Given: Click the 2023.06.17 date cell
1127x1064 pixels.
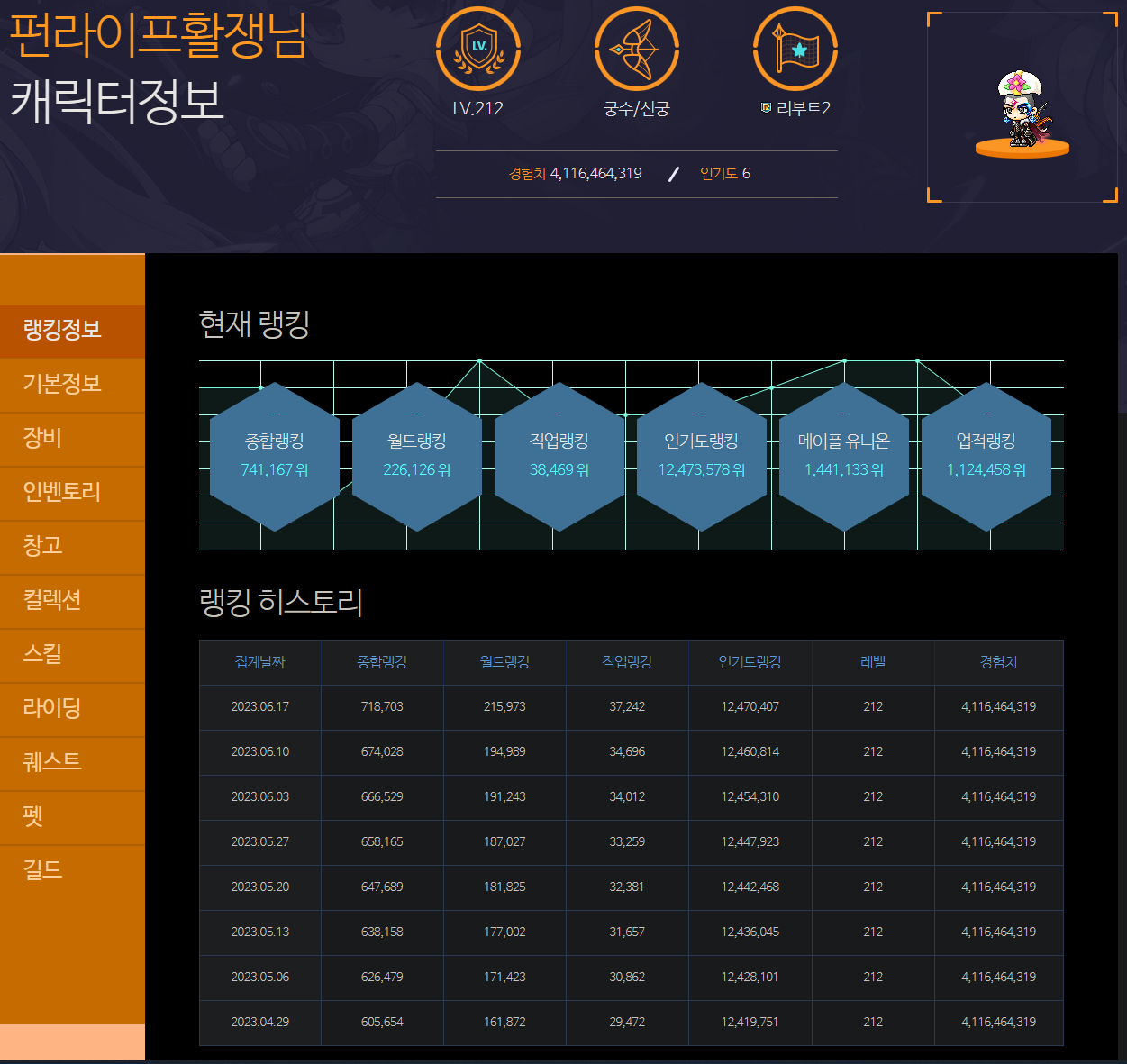Looking at the screenshot, I should coord(260,707).
